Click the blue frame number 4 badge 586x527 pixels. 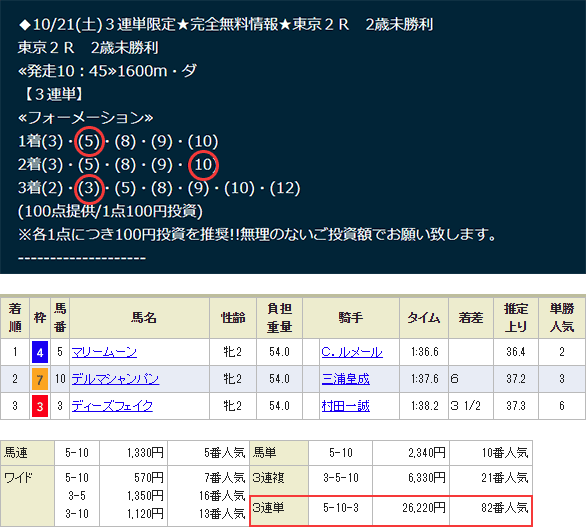click(40, 352)
